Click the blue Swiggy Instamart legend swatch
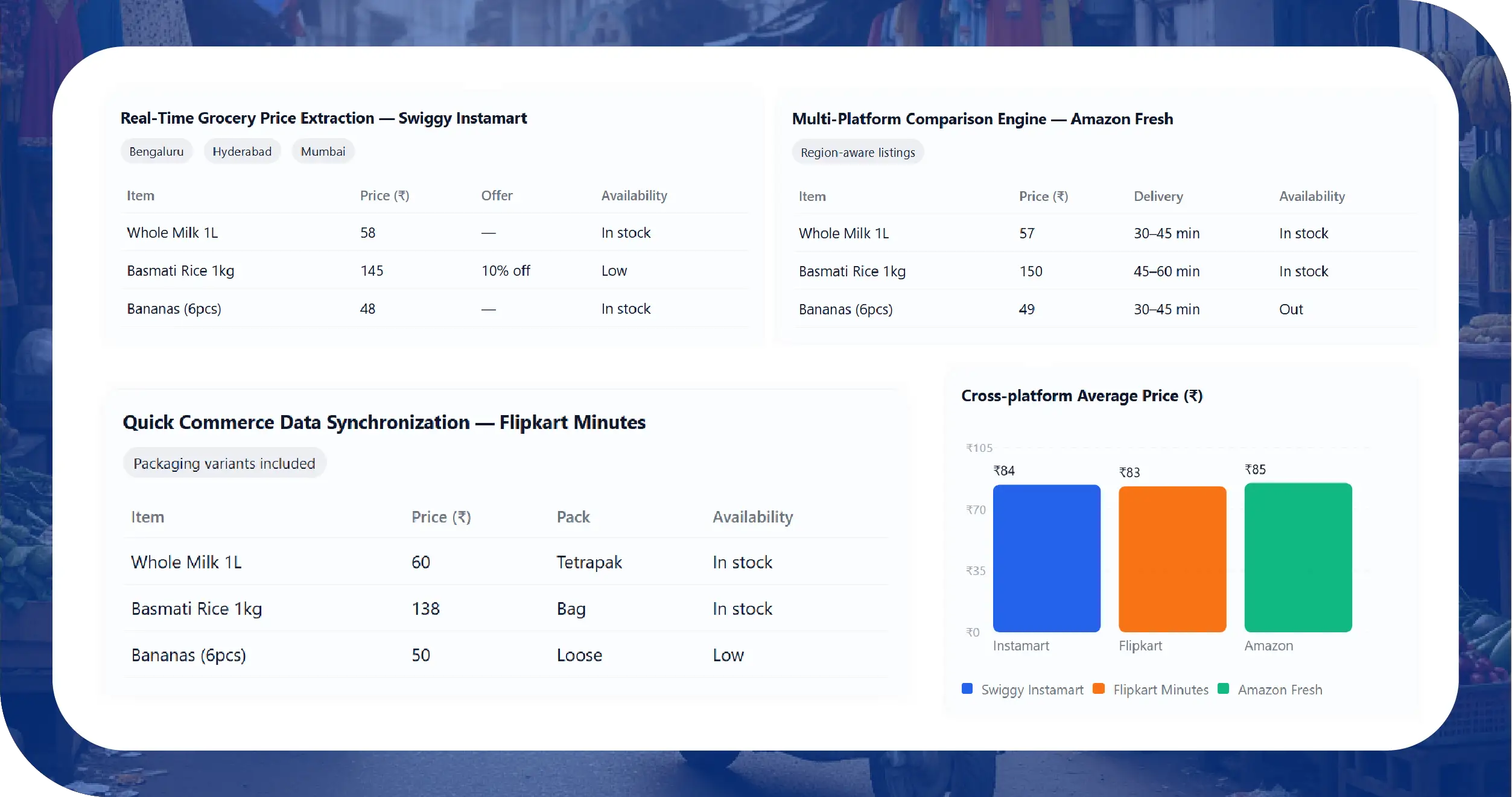1512x797 pixels. pyautogui.click(x=967, y=688)
